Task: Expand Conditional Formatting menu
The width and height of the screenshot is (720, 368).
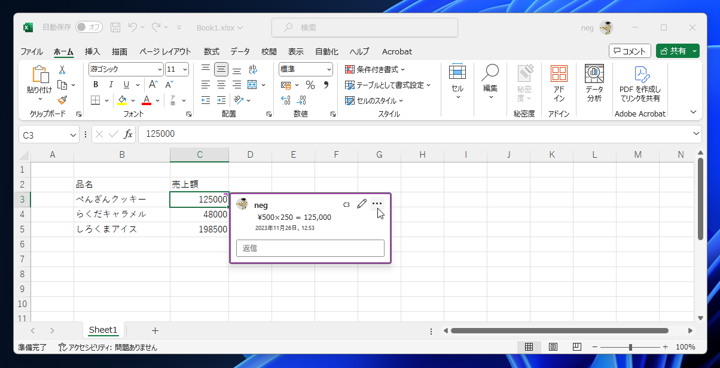Action: pos(375,70)
